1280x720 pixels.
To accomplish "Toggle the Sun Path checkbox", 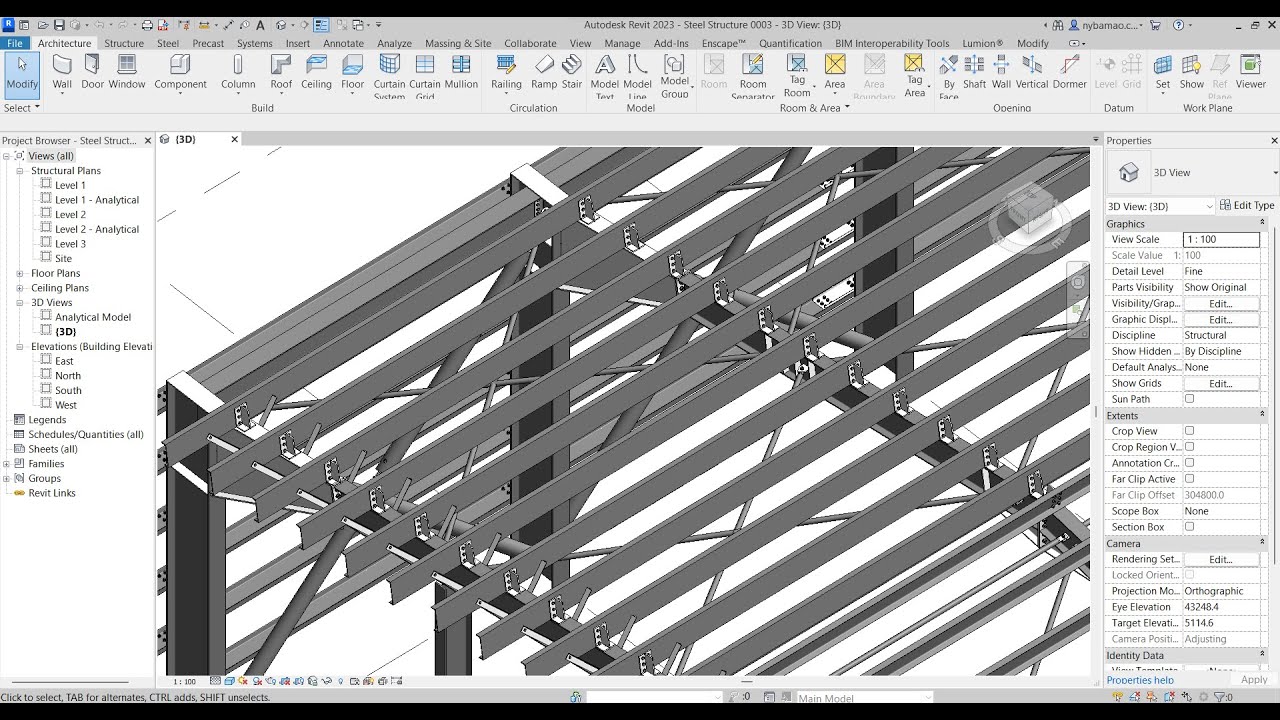I will [1189, 399].
